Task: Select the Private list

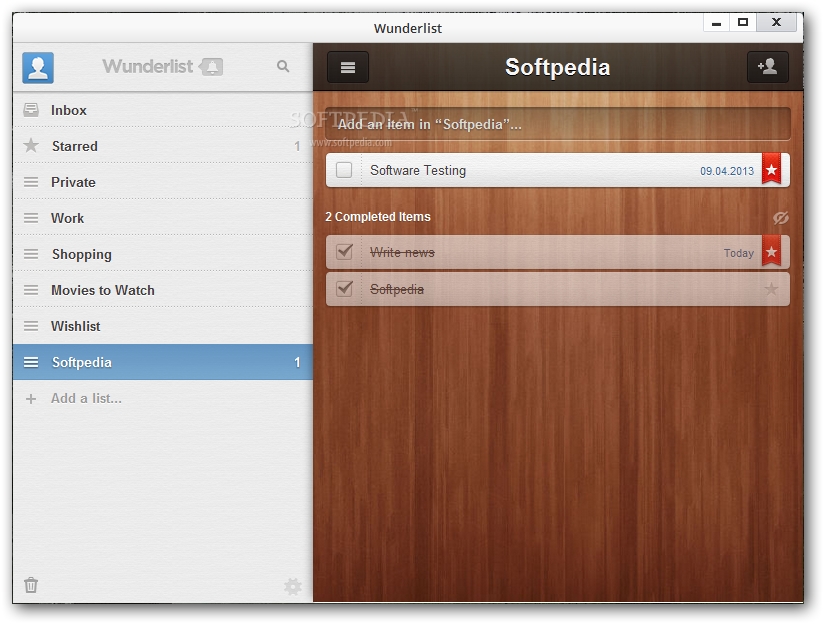Action: (x=163, y=182)
